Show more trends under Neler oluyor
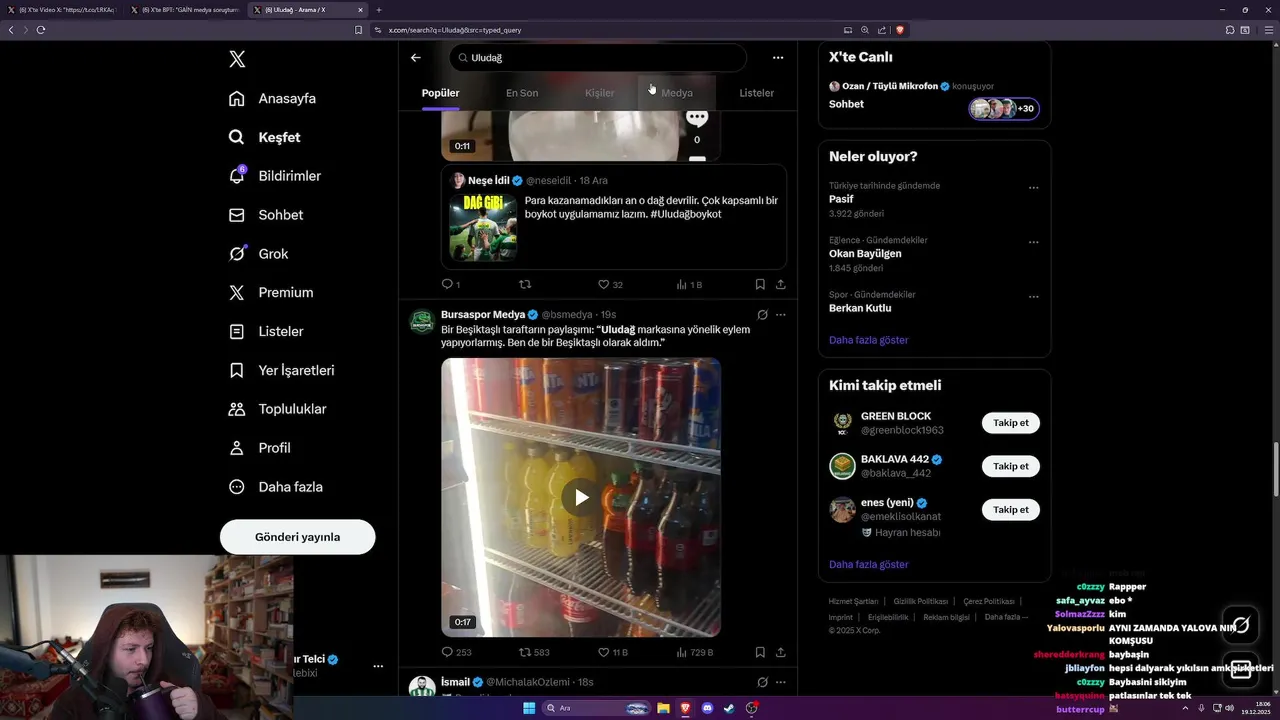1280x720 pixels. pos(868,340)
